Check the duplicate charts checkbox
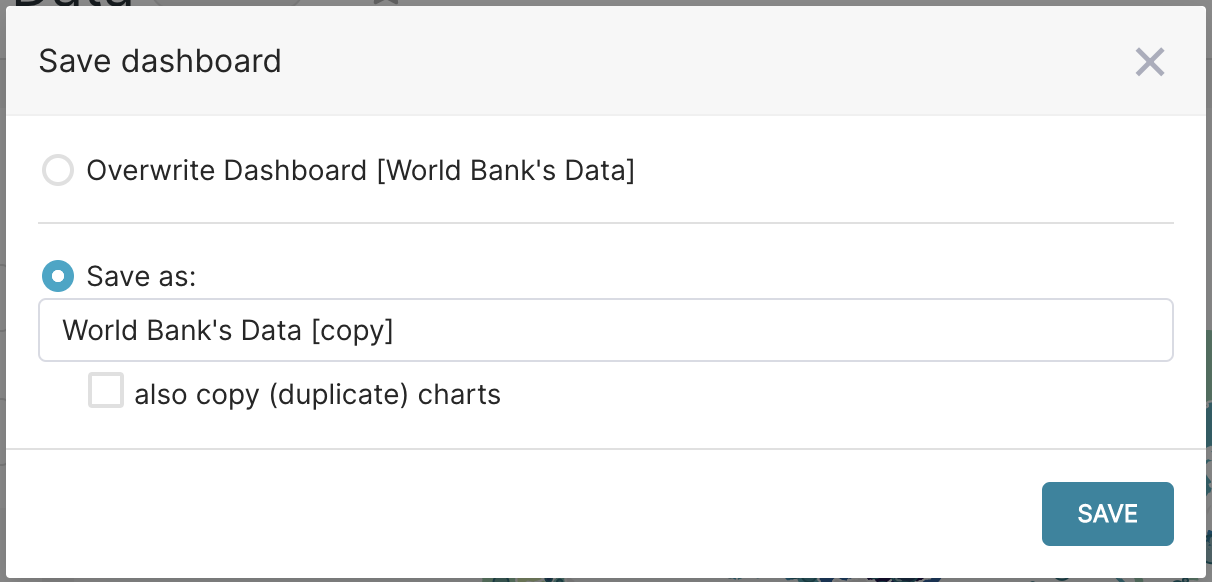The width and height of the screenshot is (1212, 582). pyautogui.click(x=105, y=390)
